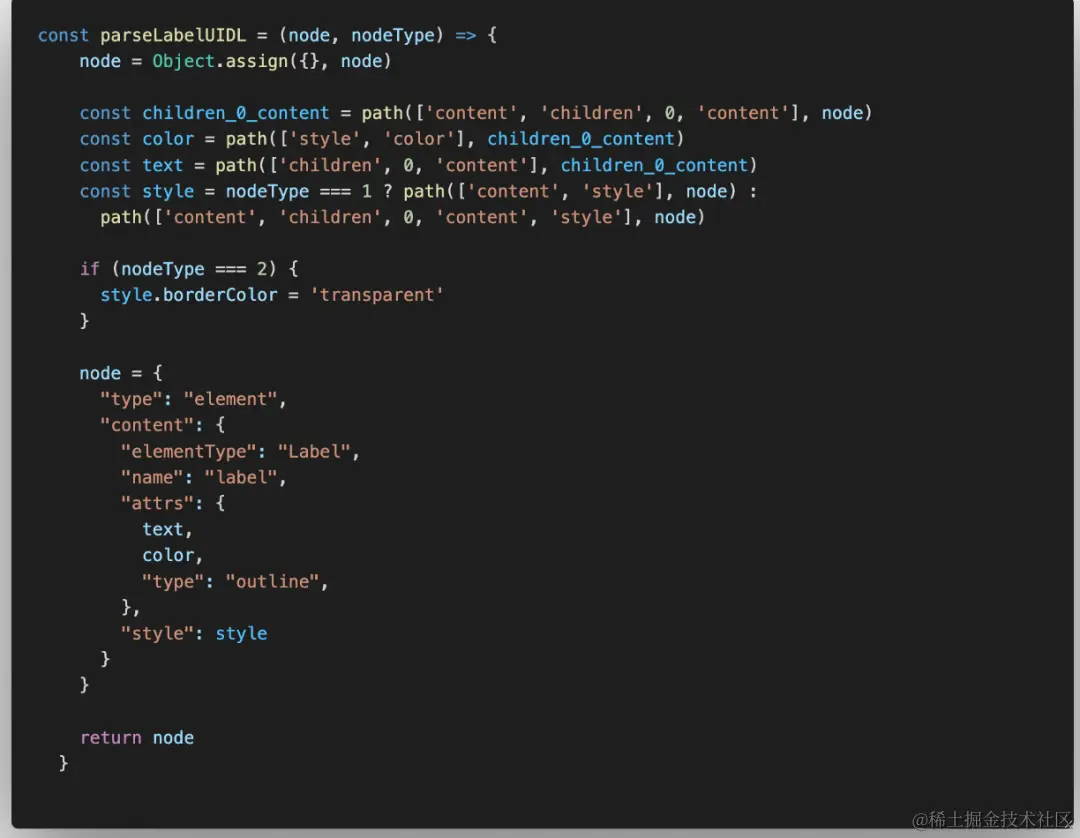The height and width of the screenshot is (838, 1080).
Task: Click the function name parseLabelUIDL
Action: pos(173,35)
